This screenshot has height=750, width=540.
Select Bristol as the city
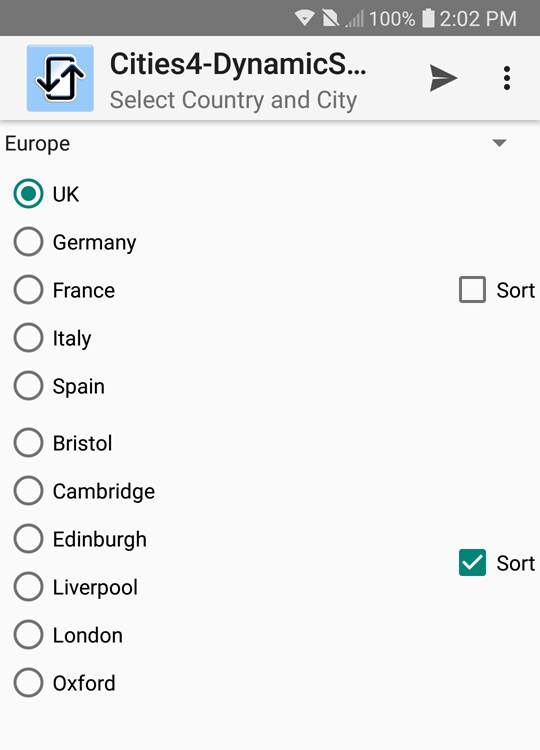pyautogui.click(x=63, y=443)
